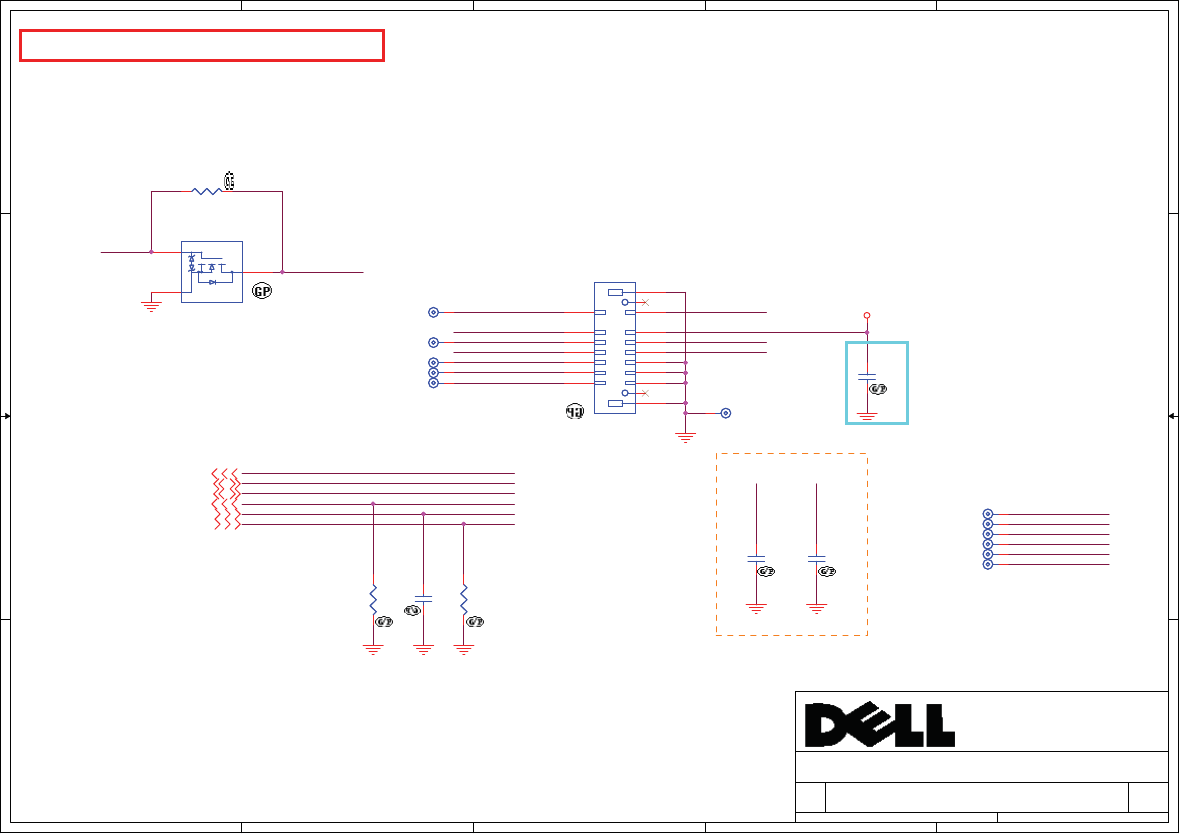This screenshot has height=834, width=1180.
Task: Click the ground symbol below the connector
Action: pyautogui.click(x=686, y=437)
